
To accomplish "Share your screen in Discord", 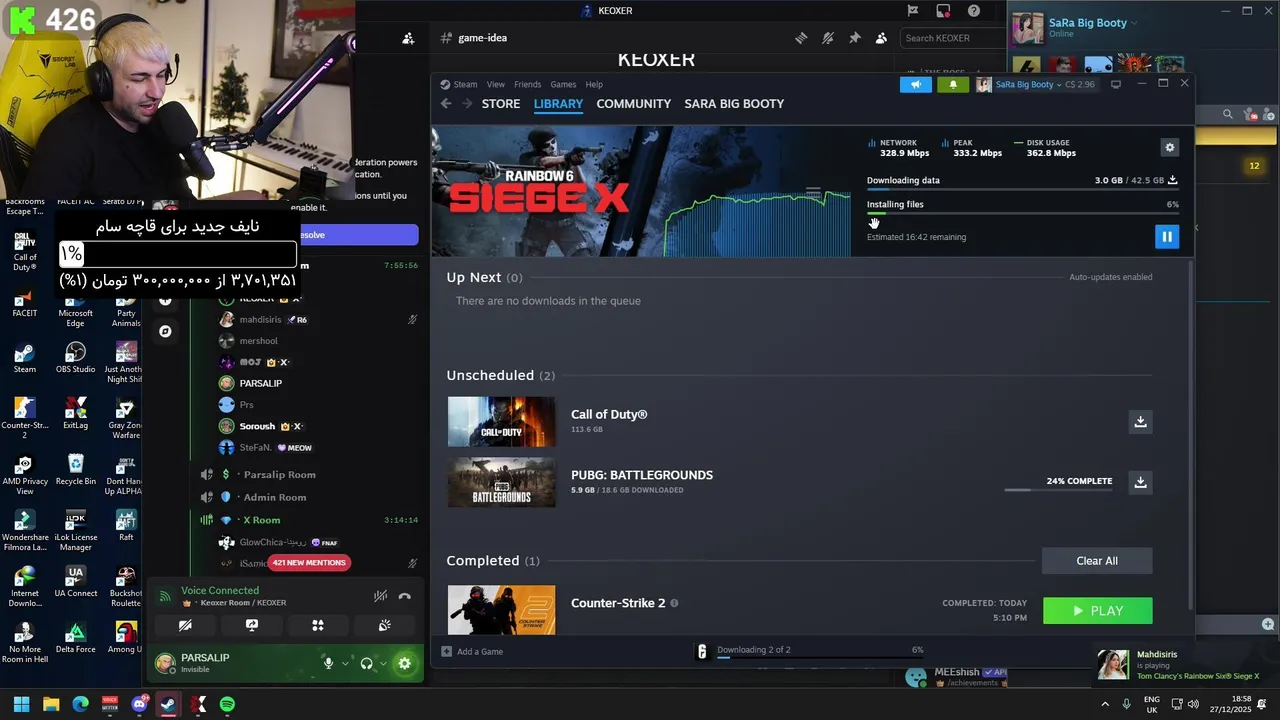I will pyautogui.click(x=252, y=625).
